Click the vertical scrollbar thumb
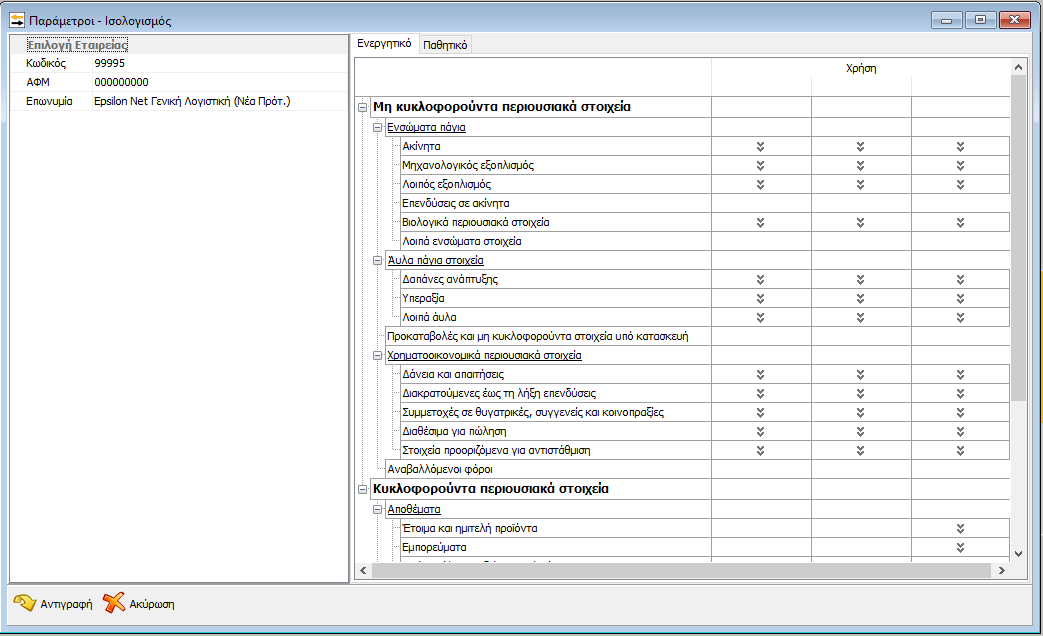 pos(1018,238)
